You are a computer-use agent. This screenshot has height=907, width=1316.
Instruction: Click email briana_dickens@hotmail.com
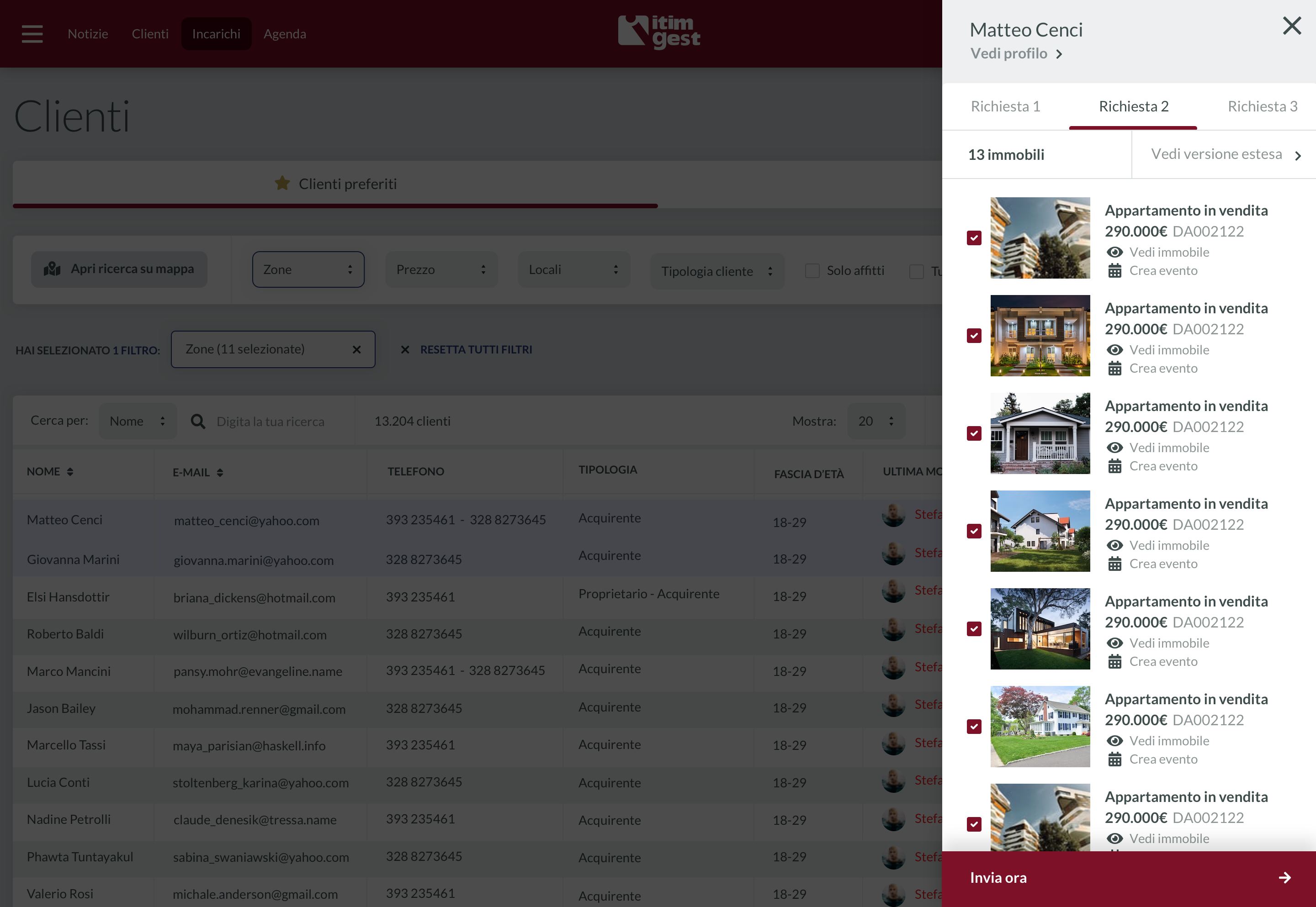254,598
